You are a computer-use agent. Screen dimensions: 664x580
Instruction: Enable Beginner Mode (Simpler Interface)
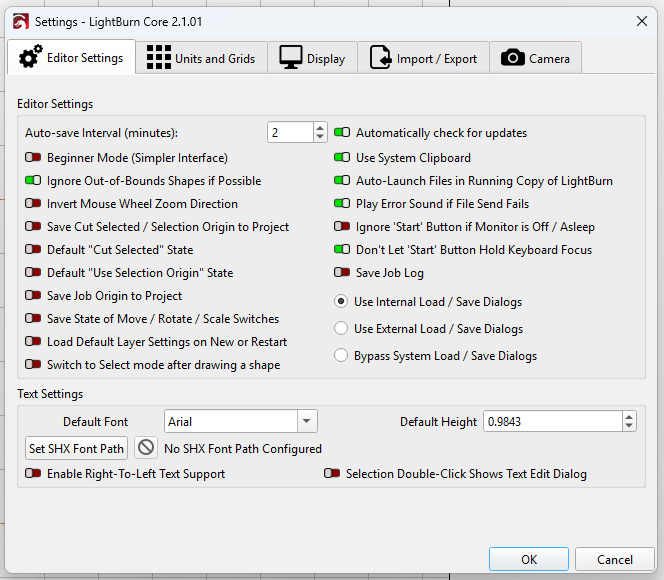point(33,157)
